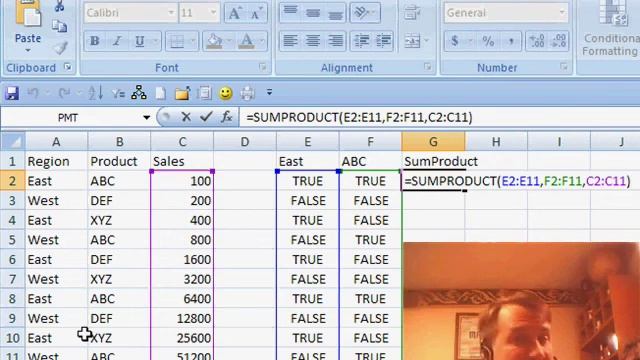Viewport: 640px width, 360px height.
Task: Click the organization chart icon
Action: tap(139, 93)
